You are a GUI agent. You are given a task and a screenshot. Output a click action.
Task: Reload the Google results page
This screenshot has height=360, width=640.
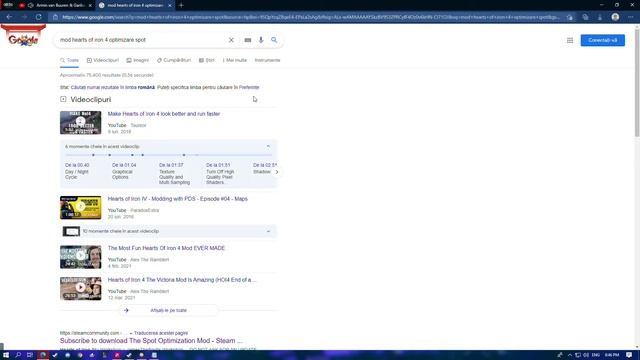(38, 17)
